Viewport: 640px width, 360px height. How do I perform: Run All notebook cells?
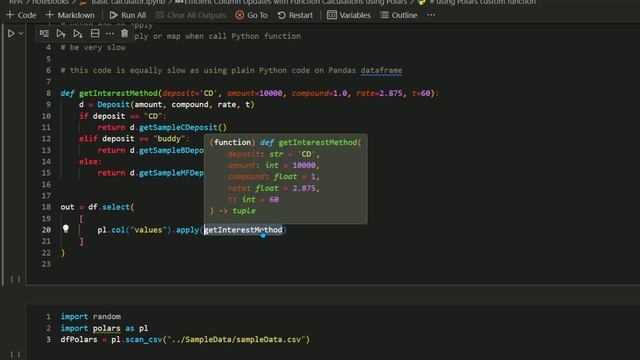127,15
